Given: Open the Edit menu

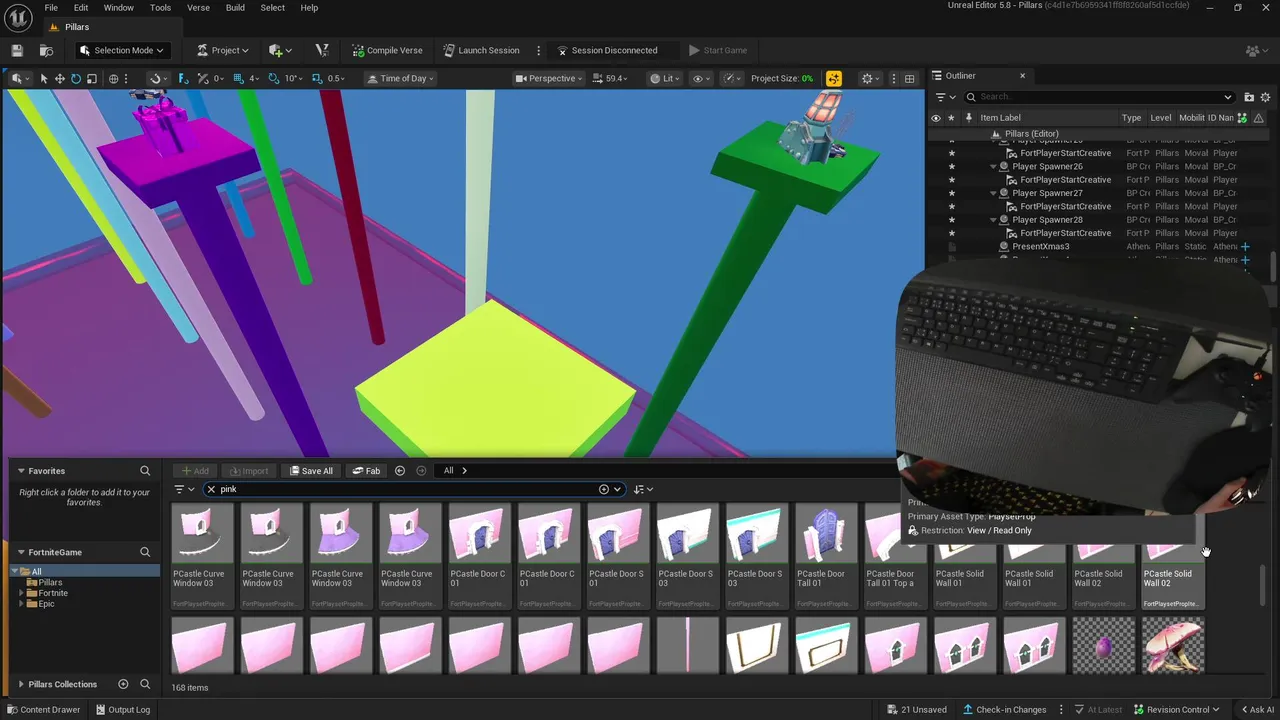Looking at the screenshot, I should 81,7.
